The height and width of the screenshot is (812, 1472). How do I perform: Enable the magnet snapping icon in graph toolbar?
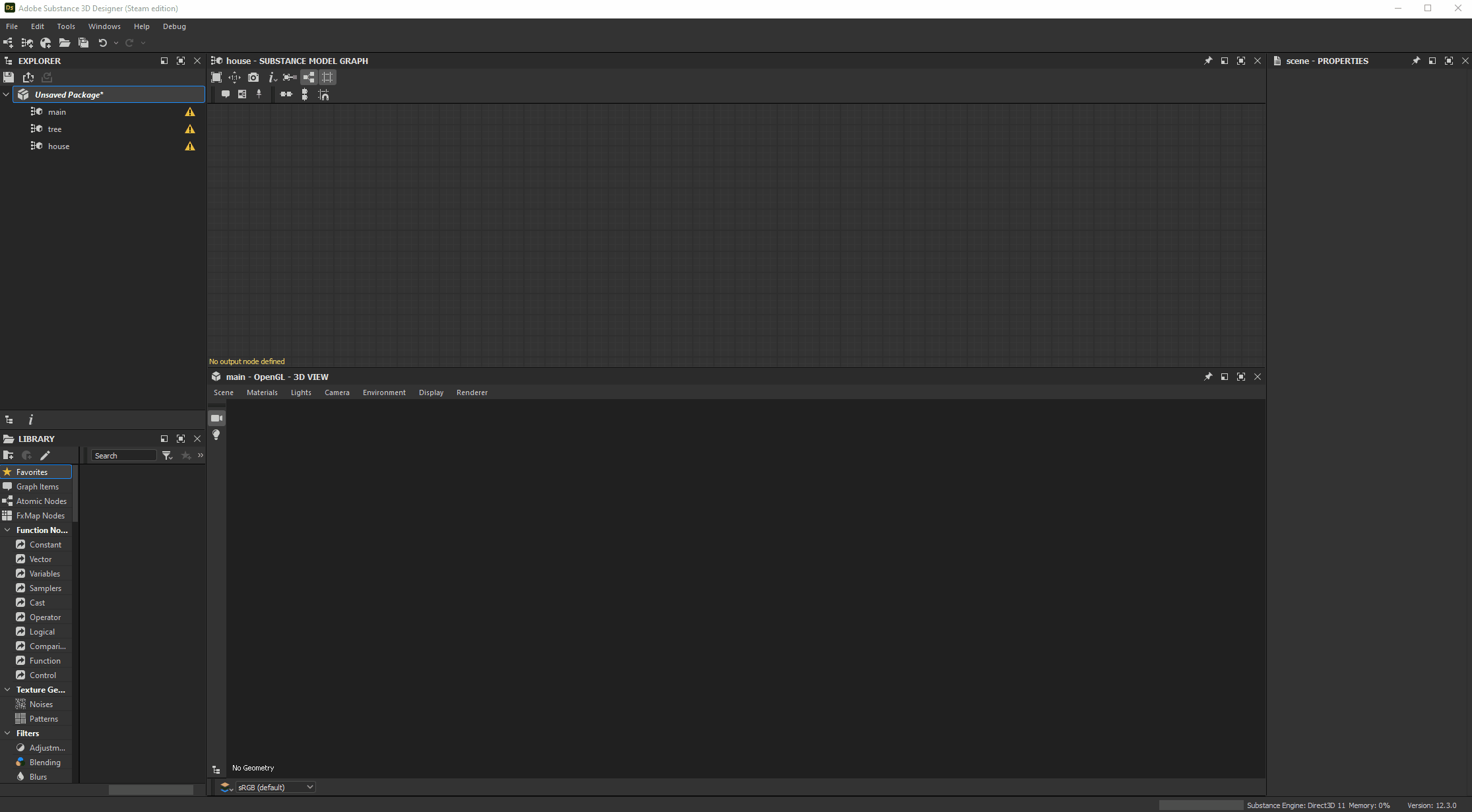point(324,94)
